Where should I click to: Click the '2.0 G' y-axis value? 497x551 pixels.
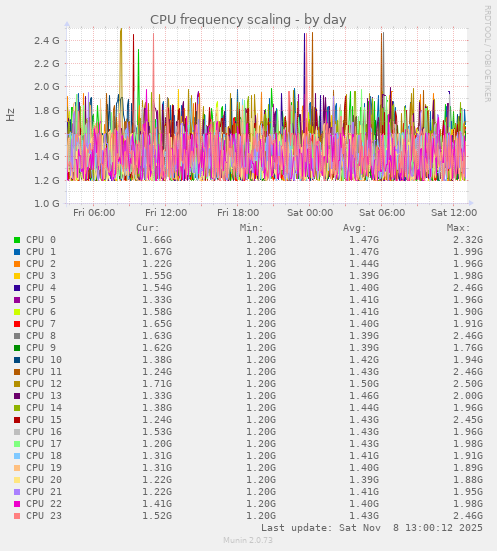coord(47,87)
